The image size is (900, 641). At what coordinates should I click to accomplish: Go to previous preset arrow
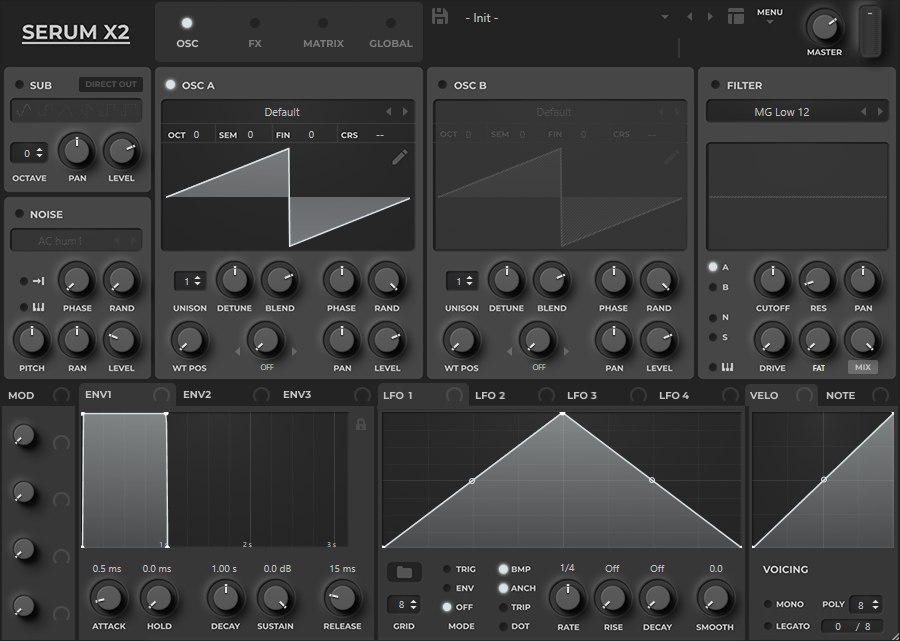(689, 17)
